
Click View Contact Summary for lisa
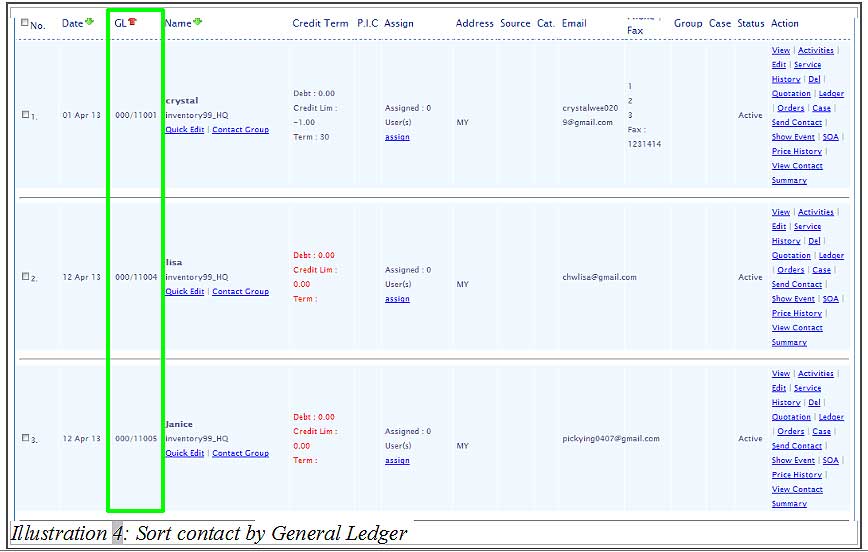(797, 335)
